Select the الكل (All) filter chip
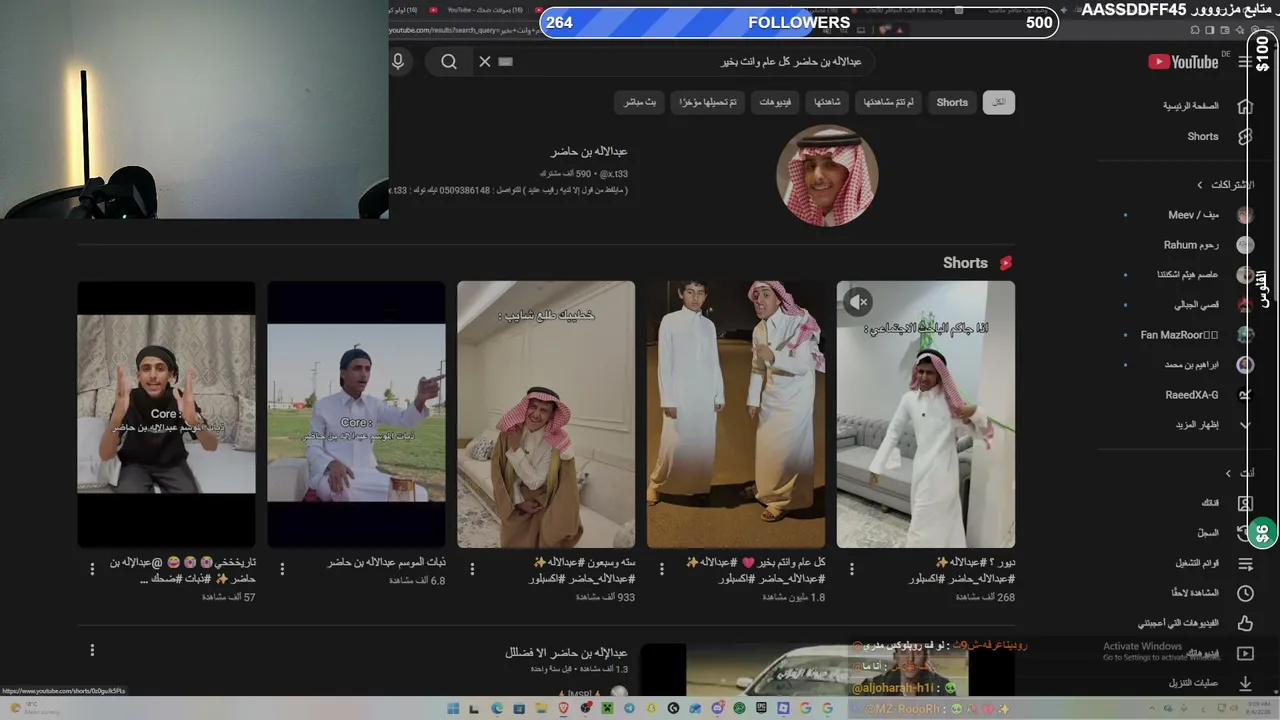The height and width of the screenshot is (720, 1280). (999, 102)
